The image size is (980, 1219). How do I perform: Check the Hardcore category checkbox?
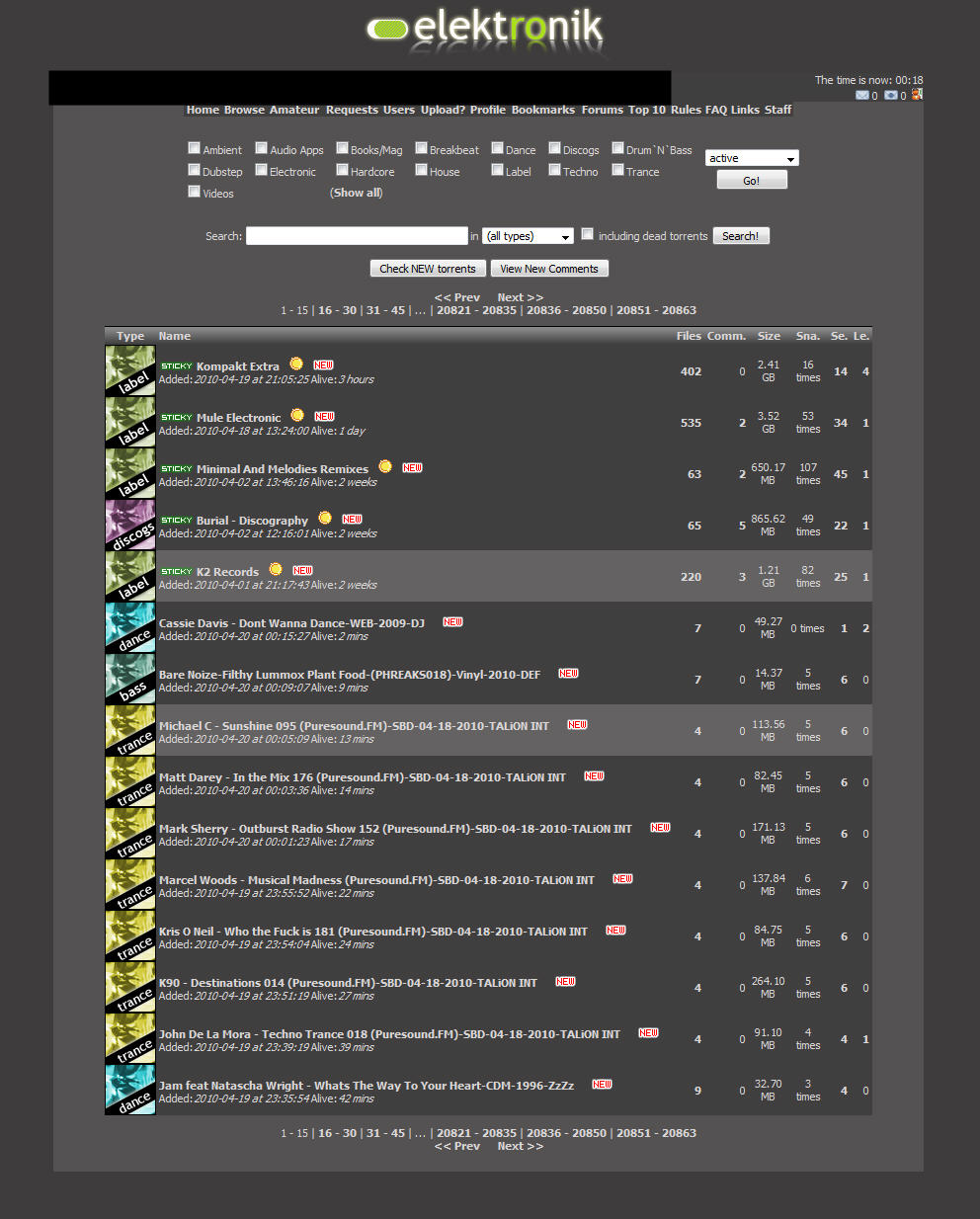tap(342, 170)
